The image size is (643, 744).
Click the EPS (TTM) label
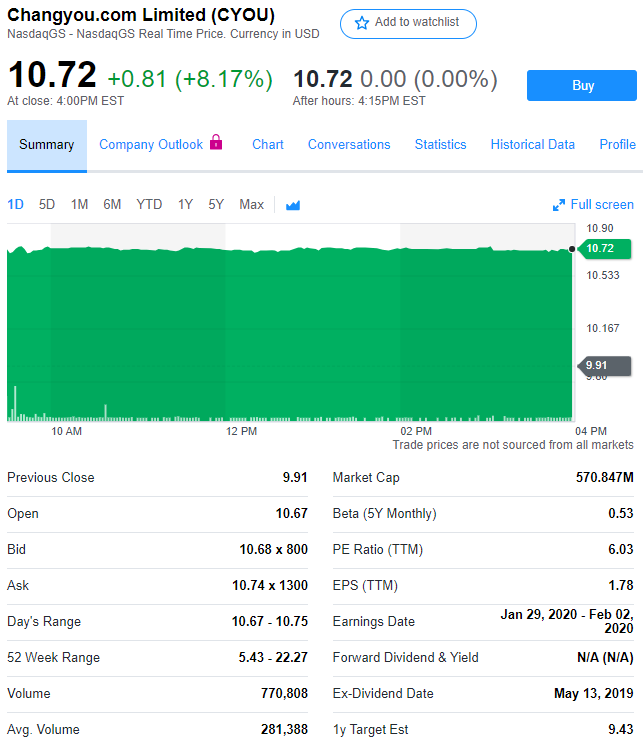click(365, 586)
